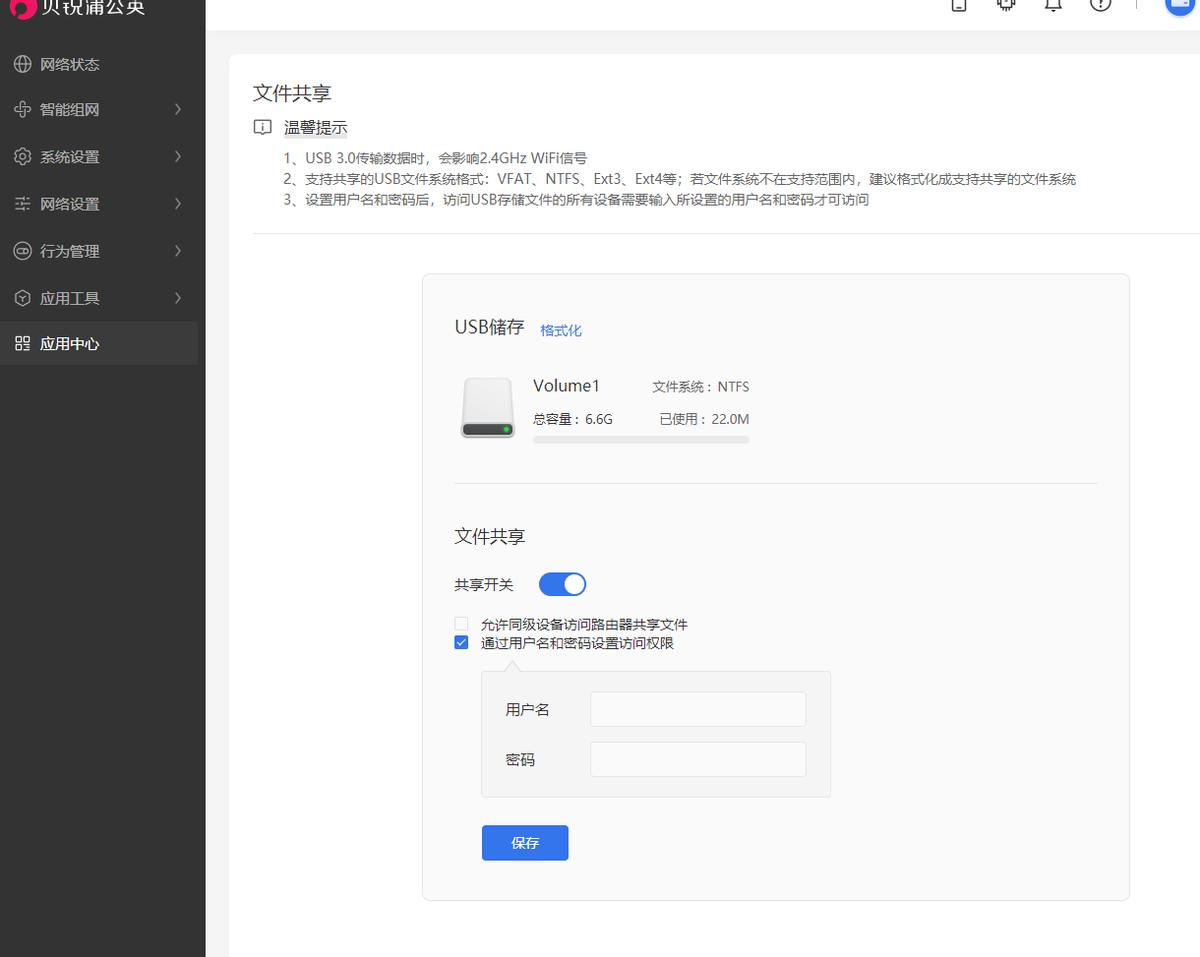Turn off the 共享开关 sharing switch
The width and height of the screenshot is (1200, 957).
562,584
